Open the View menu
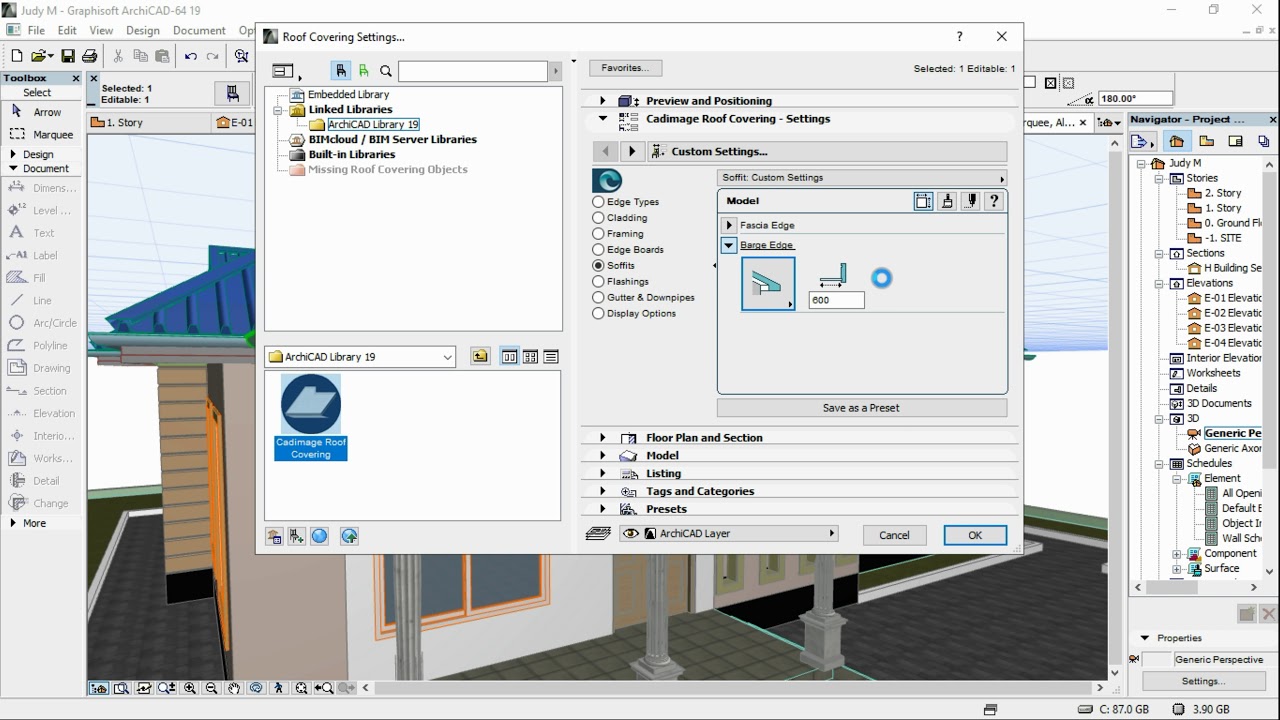This screenshot has height=720, width=1280. [101, 31]
